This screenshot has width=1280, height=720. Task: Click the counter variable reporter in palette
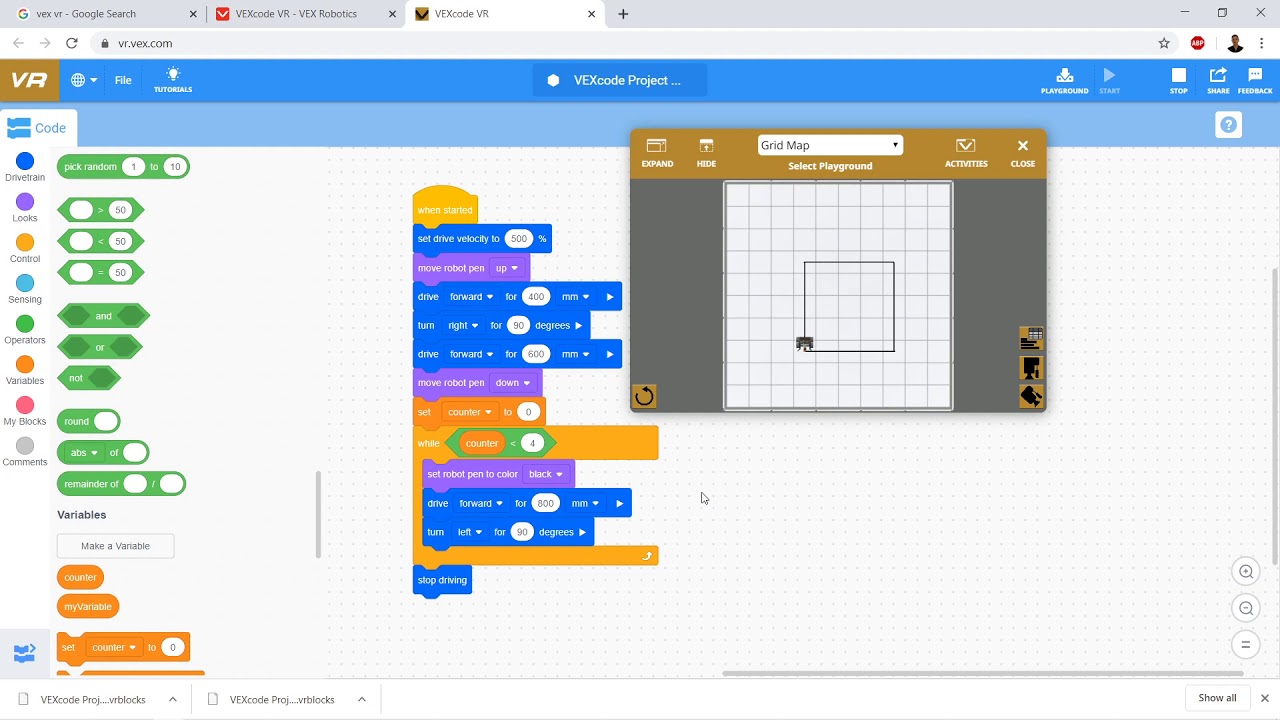[x=80, y=577]
